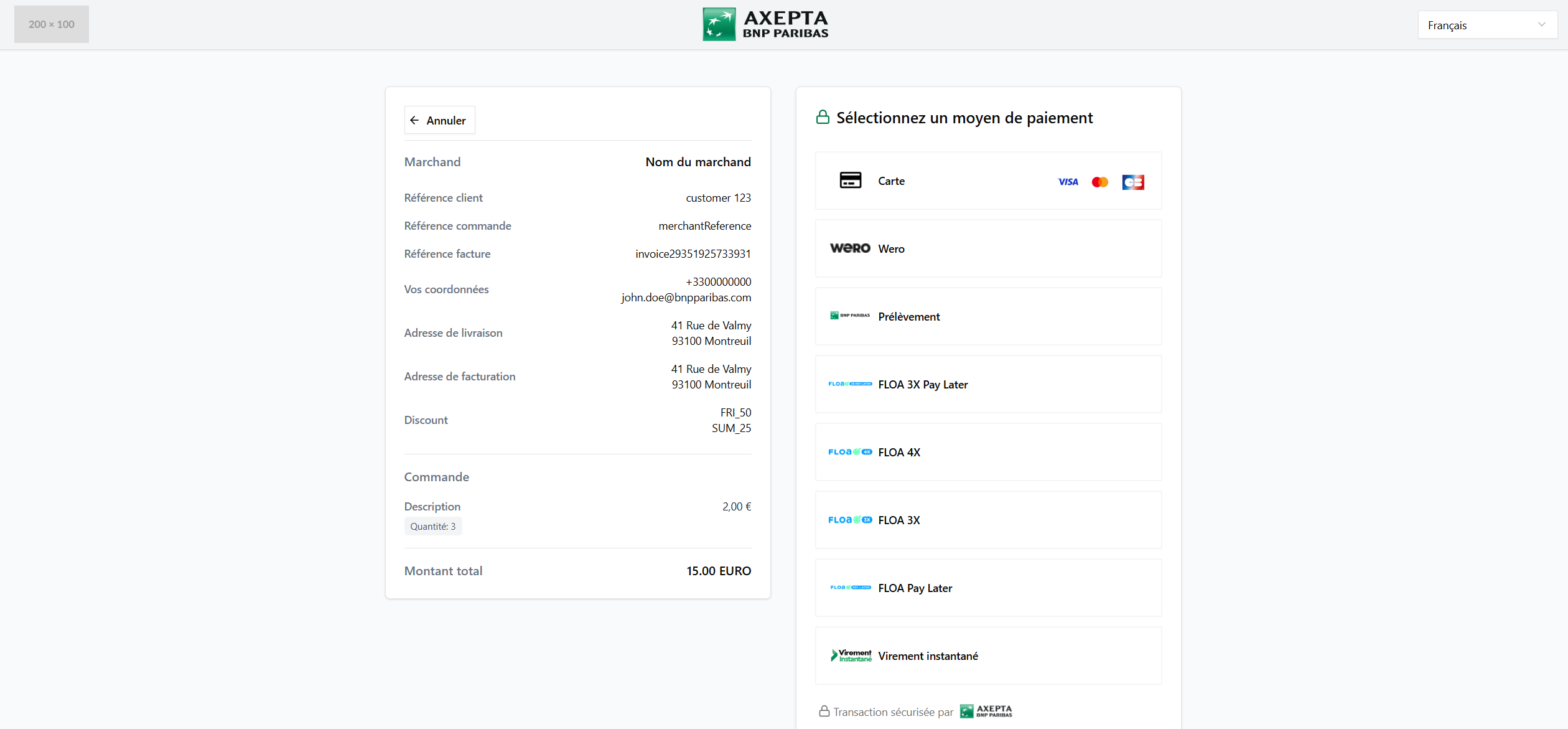Click the Wero logo icon

click(850, 248)
